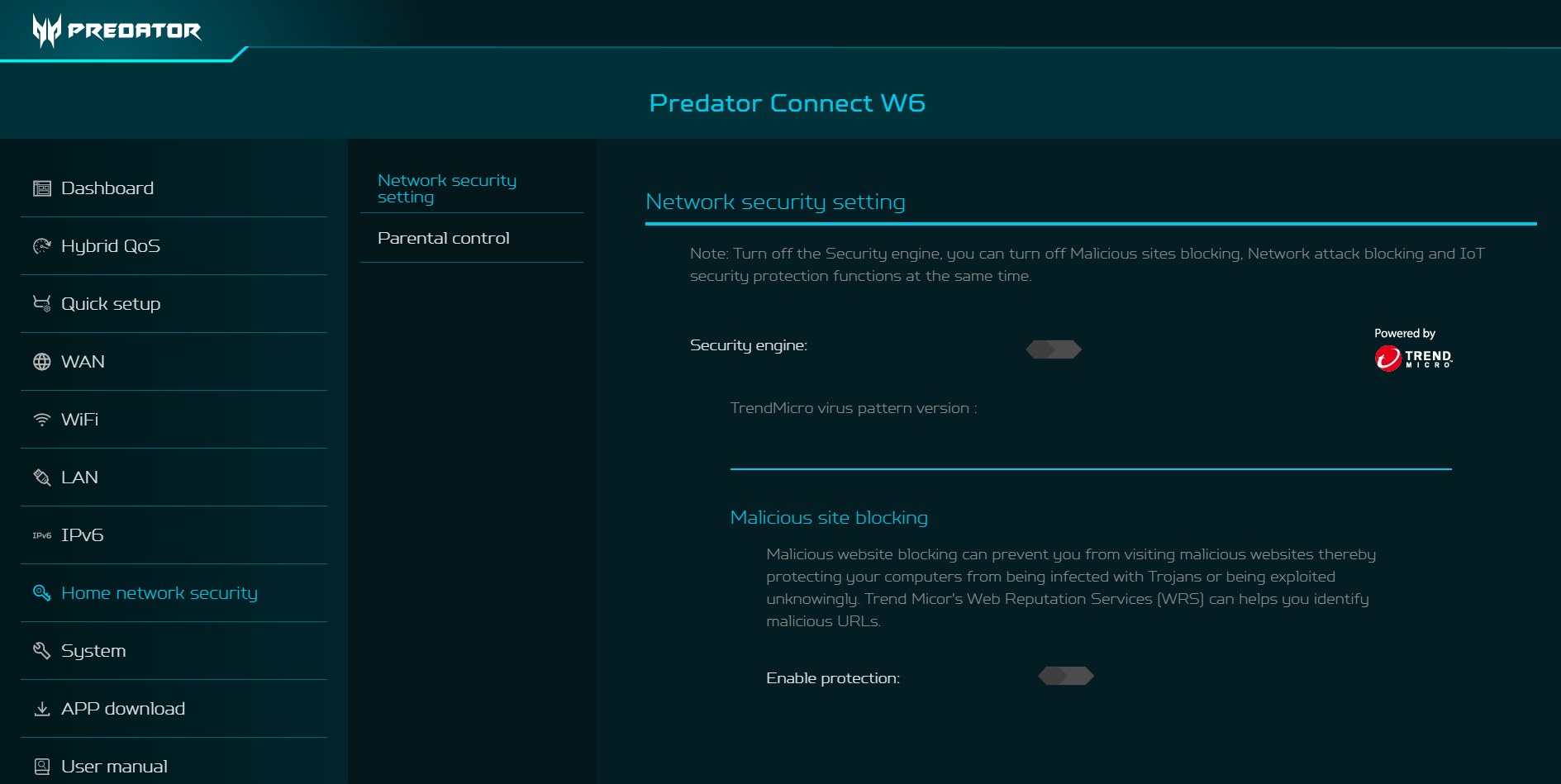Screen dimensions: 1561x784
Task: Go to the WiFi settings page
Action: click(x=79, y=420)
